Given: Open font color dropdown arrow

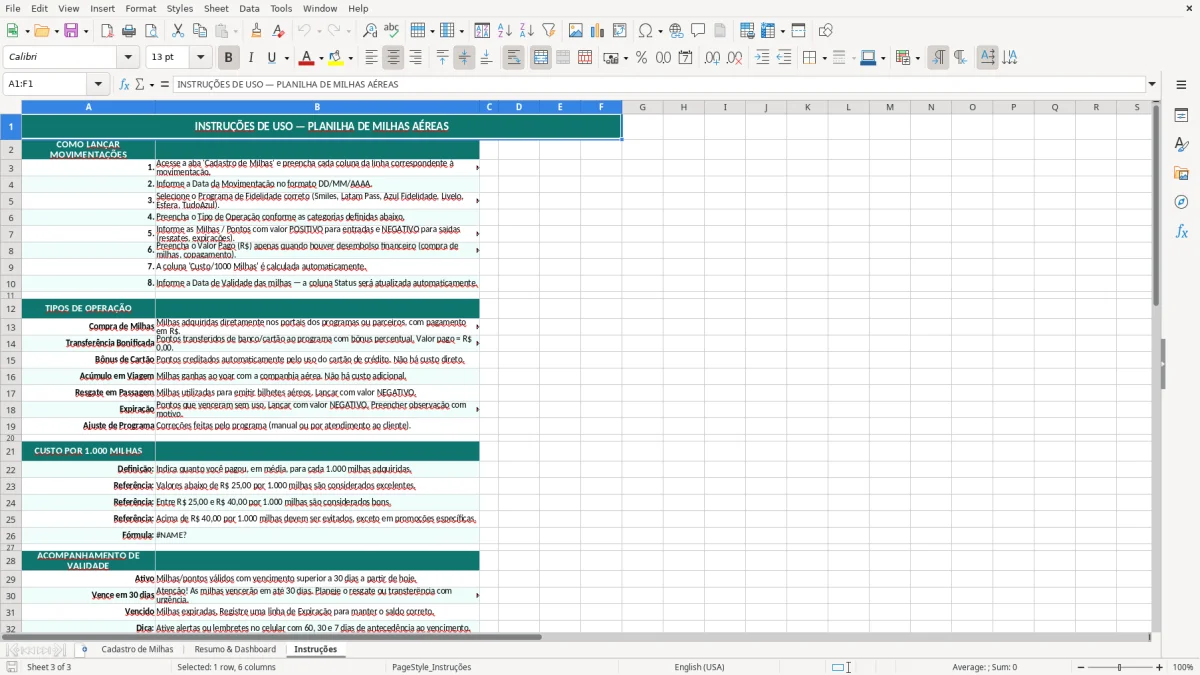Looking at the screenshot, I should [320, 58].
